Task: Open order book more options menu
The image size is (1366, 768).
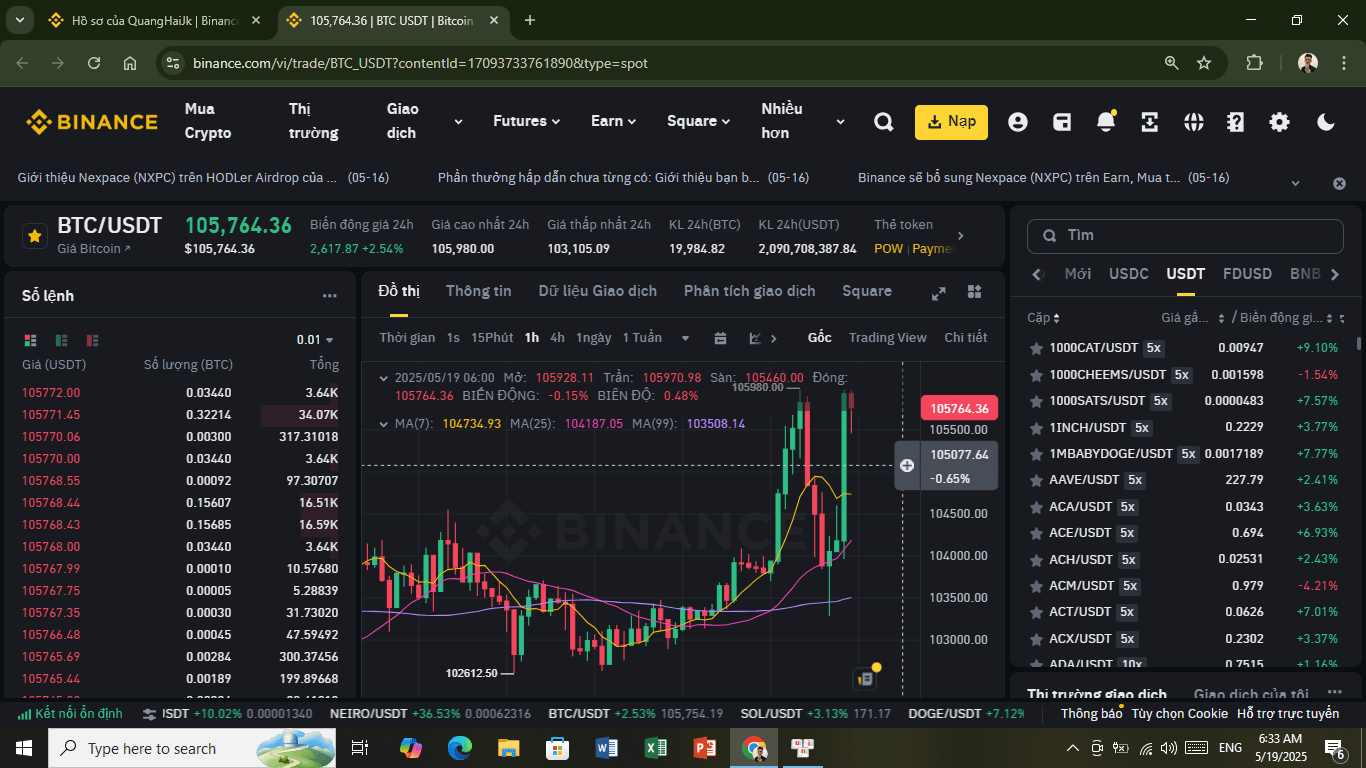Action: (x=330, y=296)
